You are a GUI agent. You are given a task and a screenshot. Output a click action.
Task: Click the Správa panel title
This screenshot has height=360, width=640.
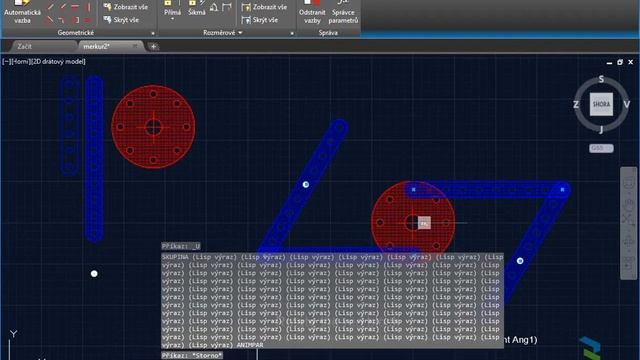point(328,33)
